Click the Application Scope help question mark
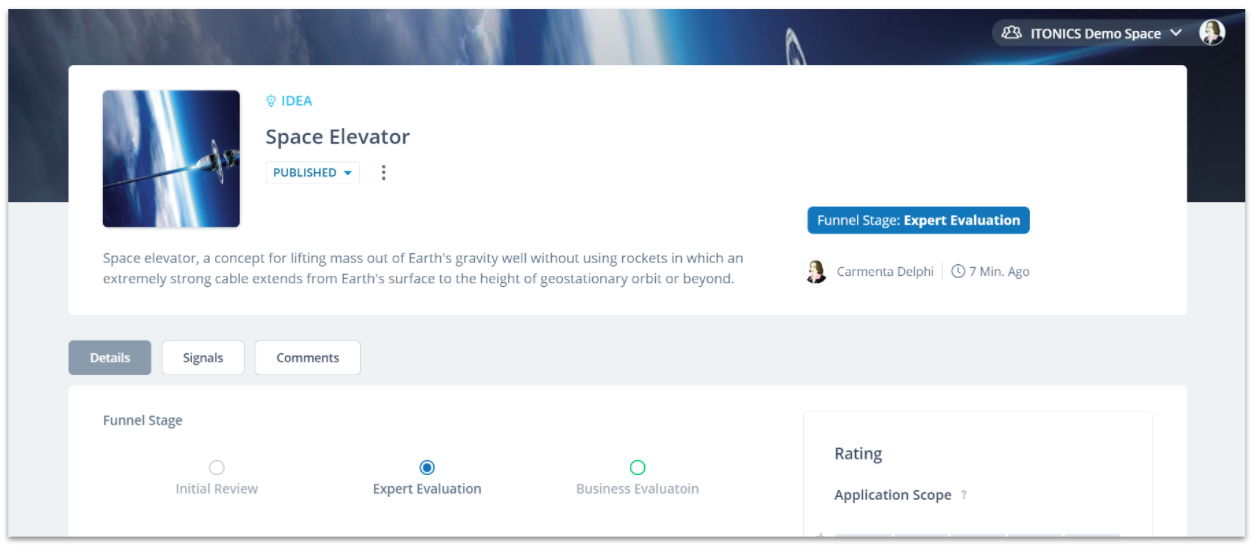The height and width of the screenshot is (546, 1253). click(x=964, y=495)
